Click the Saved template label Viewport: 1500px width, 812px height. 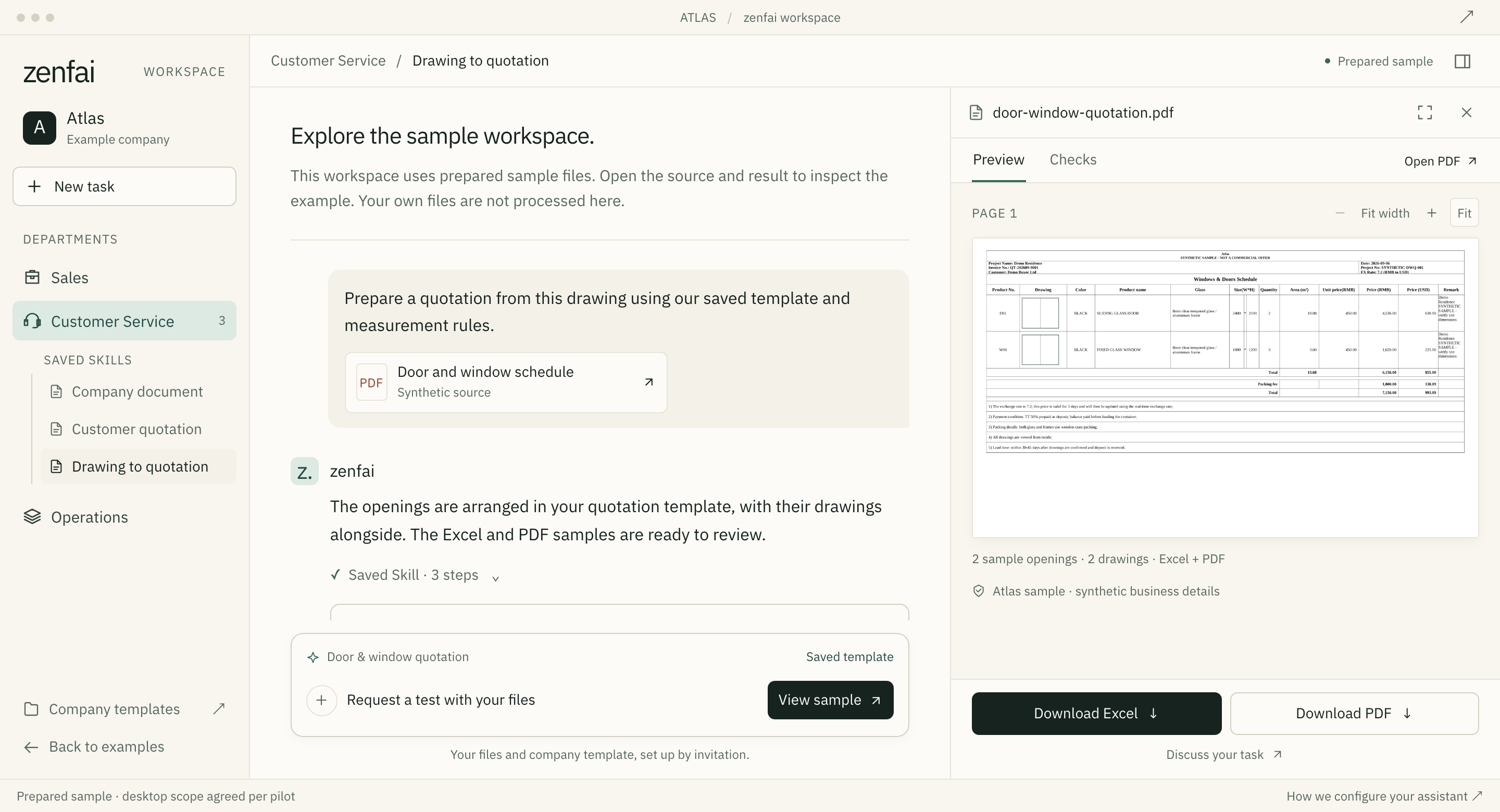849,656
